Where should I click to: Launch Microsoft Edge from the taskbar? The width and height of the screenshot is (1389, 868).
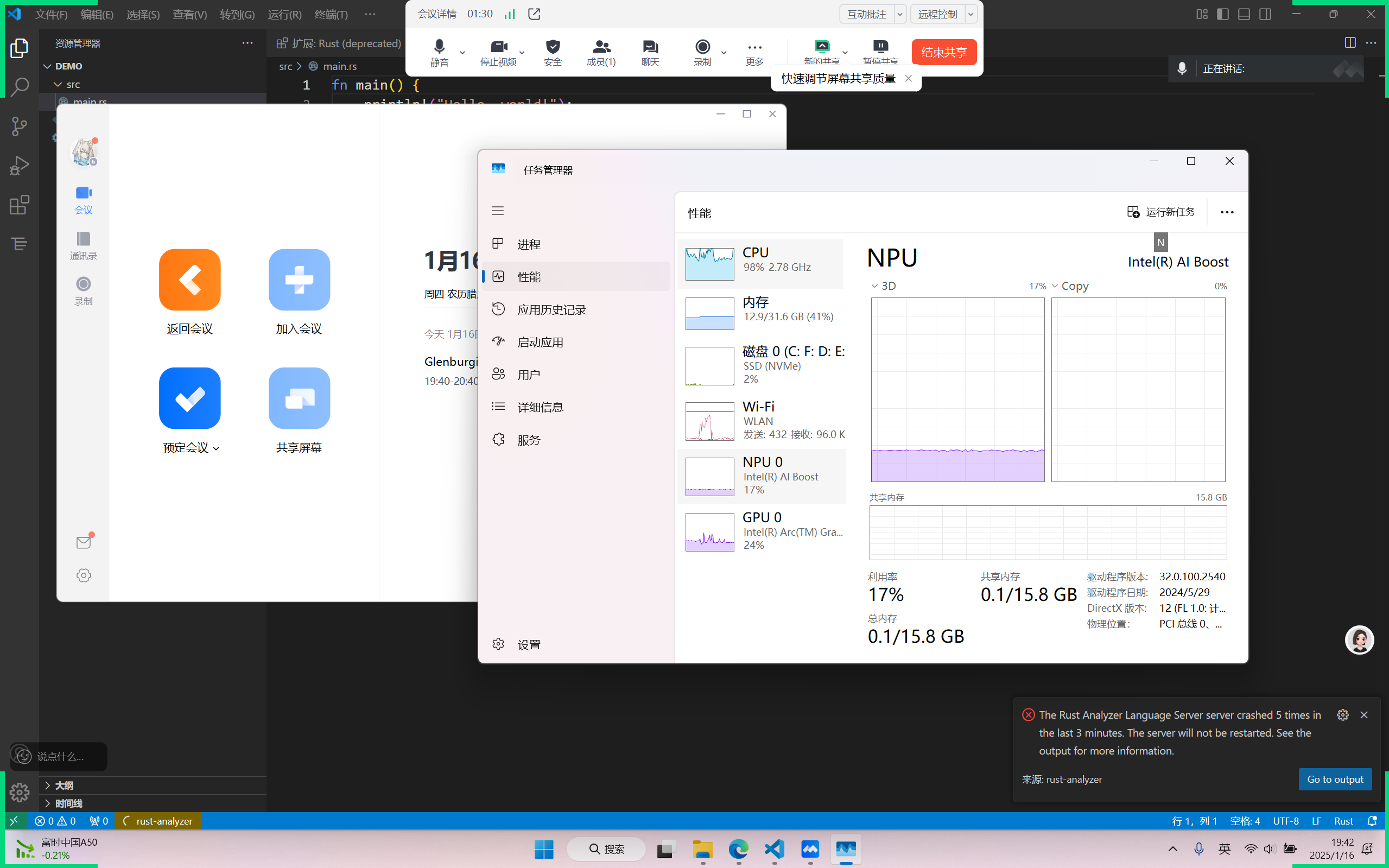[738, 849]
